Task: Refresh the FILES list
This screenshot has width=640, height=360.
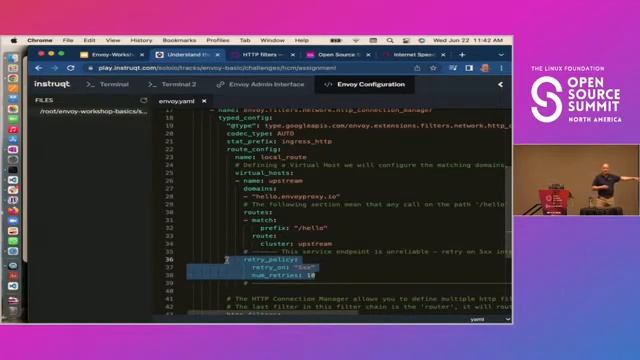Action: pyautogui.click(x=143, y=100)
